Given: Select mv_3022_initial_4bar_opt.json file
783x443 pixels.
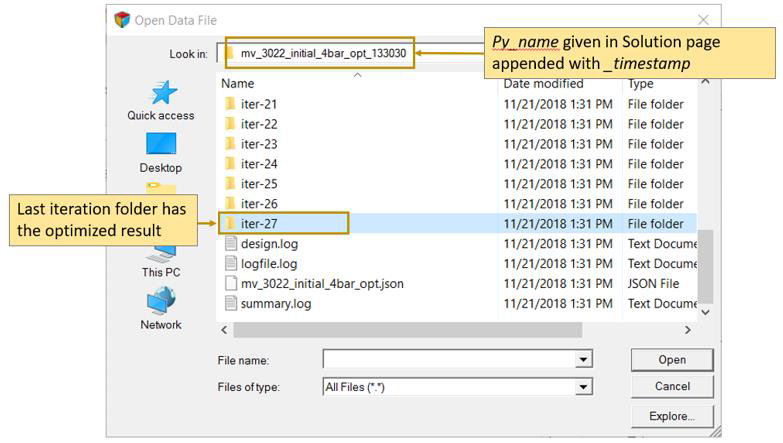Looking at the screenshot, I should coord(322,283).
